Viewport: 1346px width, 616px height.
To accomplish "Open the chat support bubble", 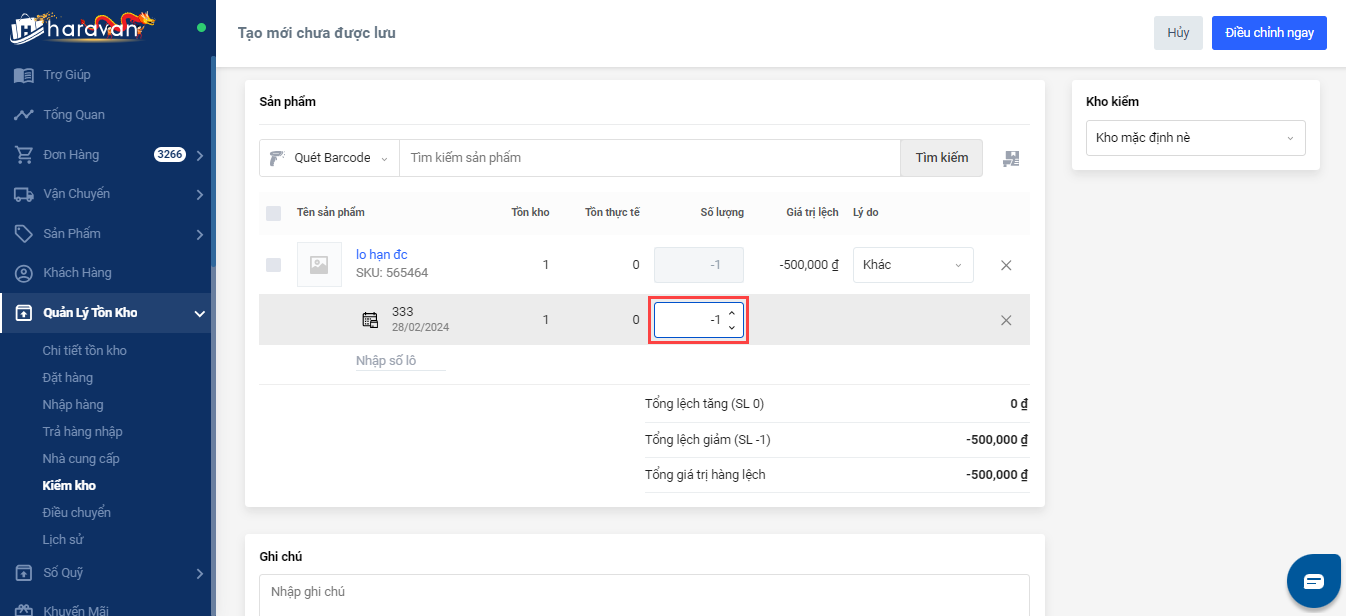I will pos(1312,580).
